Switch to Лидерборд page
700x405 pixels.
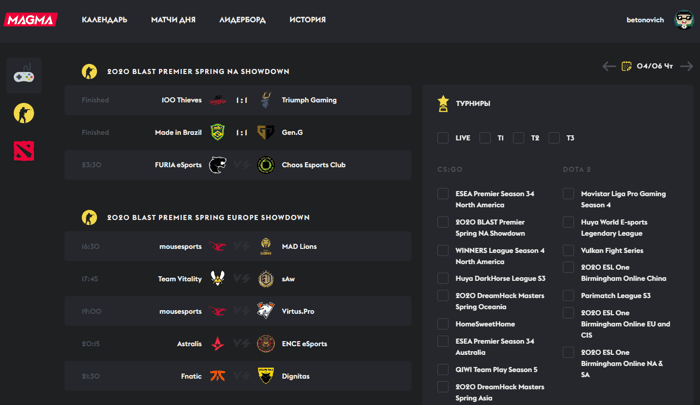point(242,20)
